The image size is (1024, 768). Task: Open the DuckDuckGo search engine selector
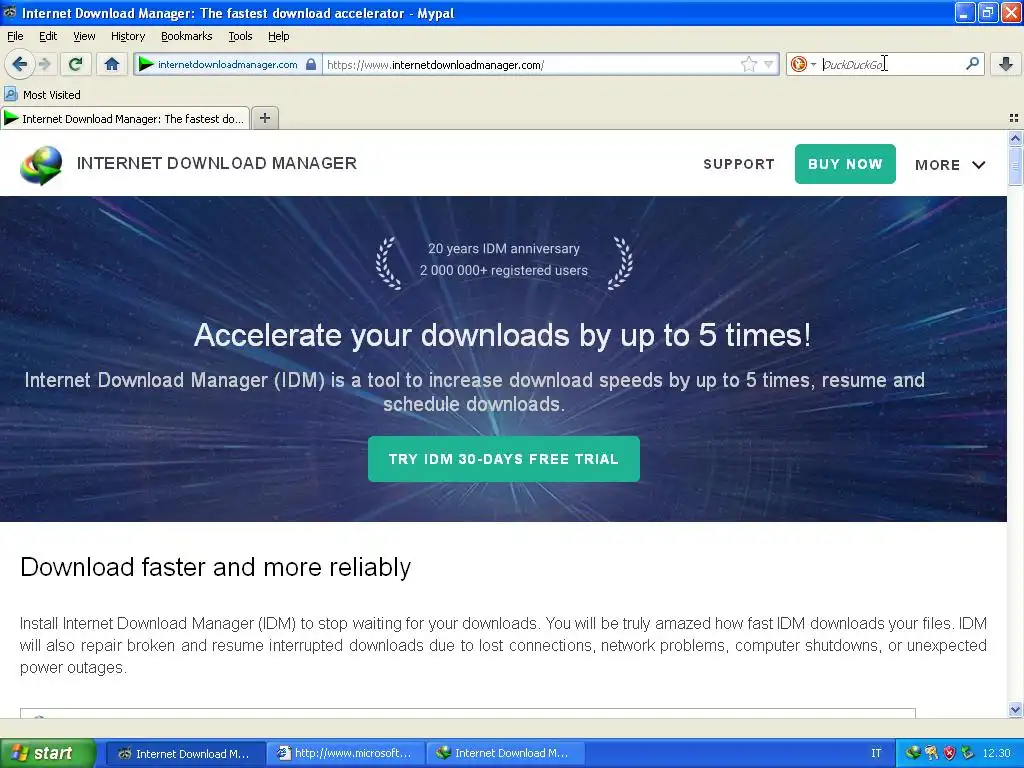pyautogui.click(x=803, y=64)
